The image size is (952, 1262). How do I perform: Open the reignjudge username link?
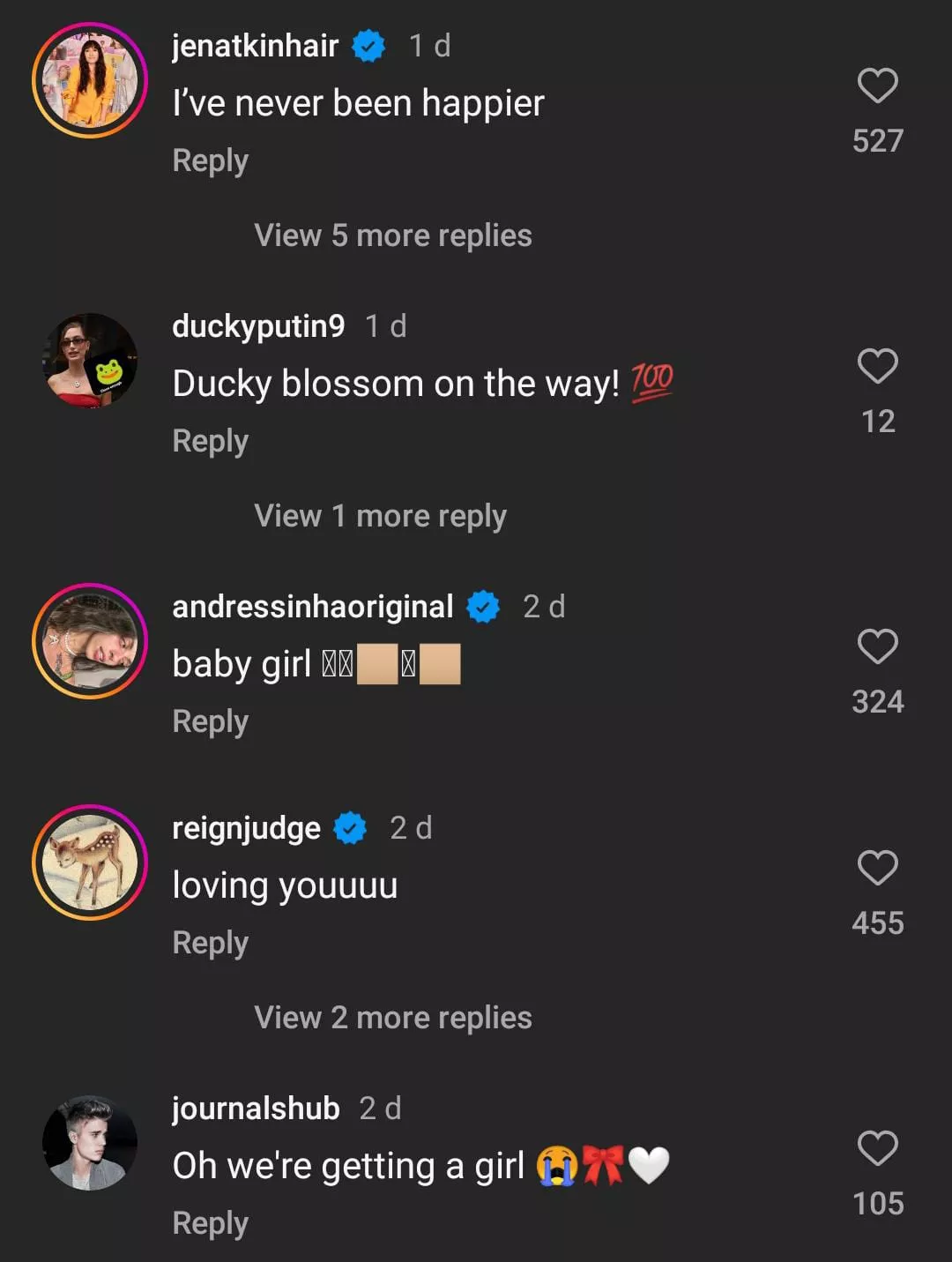pos(246,828)
